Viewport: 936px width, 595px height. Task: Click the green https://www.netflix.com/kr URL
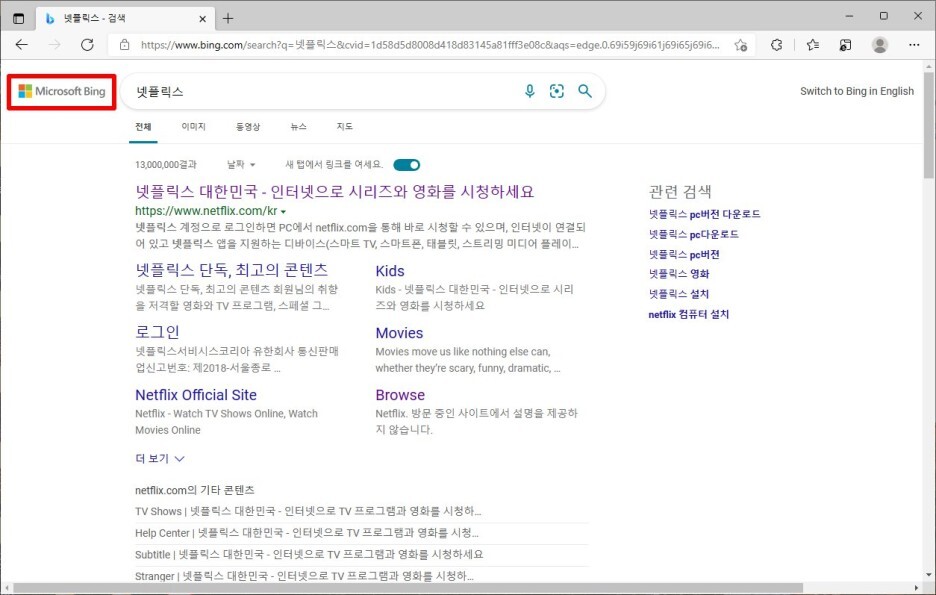click(x=206, y=211)
